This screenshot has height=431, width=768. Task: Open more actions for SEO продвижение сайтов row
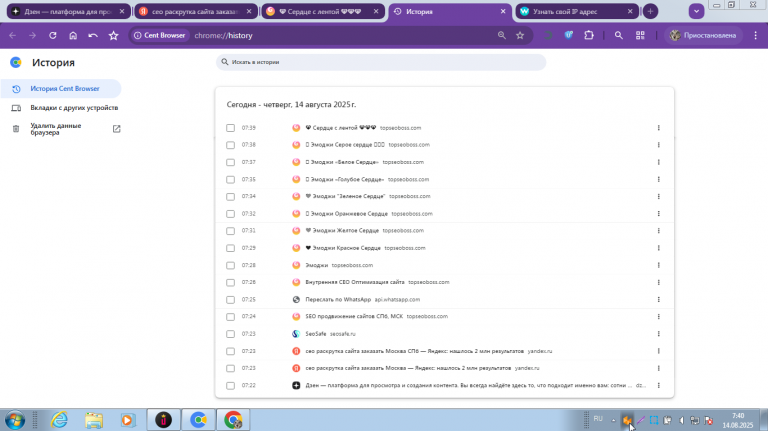coord(658,316)
